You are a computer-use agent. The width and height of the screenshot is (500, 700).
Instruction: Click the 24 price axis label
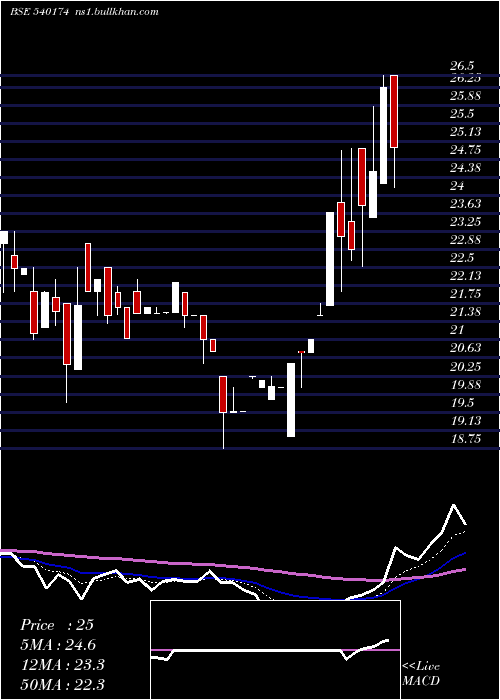[x=458, y=186]
